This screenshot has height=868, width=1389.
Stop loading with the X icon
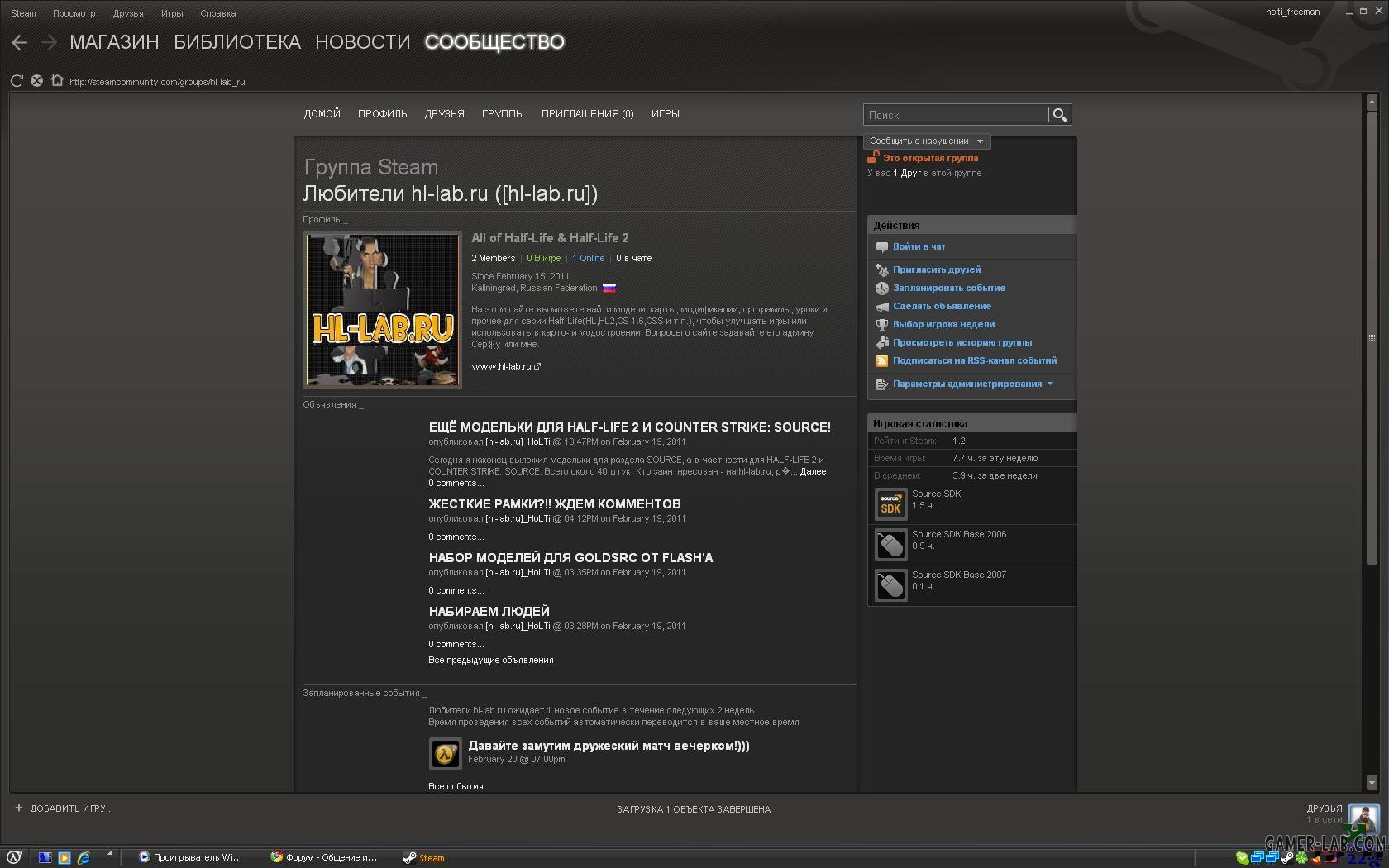36,81
